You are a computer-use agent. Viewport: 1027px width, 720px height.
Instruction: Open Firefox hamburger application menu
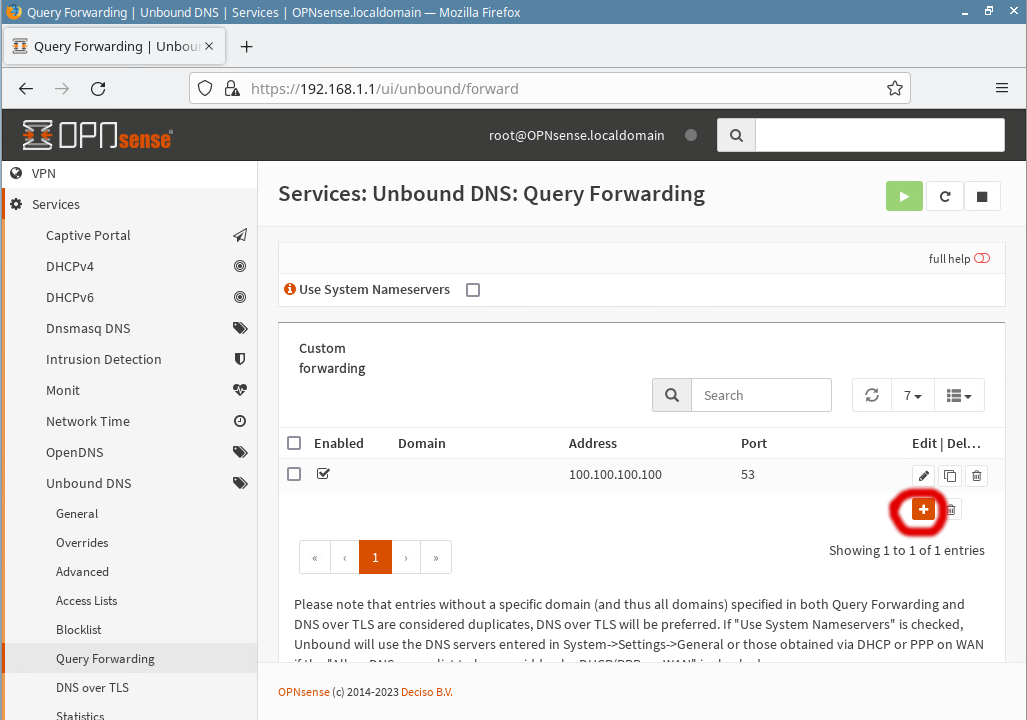click(x=1001, y=88)
